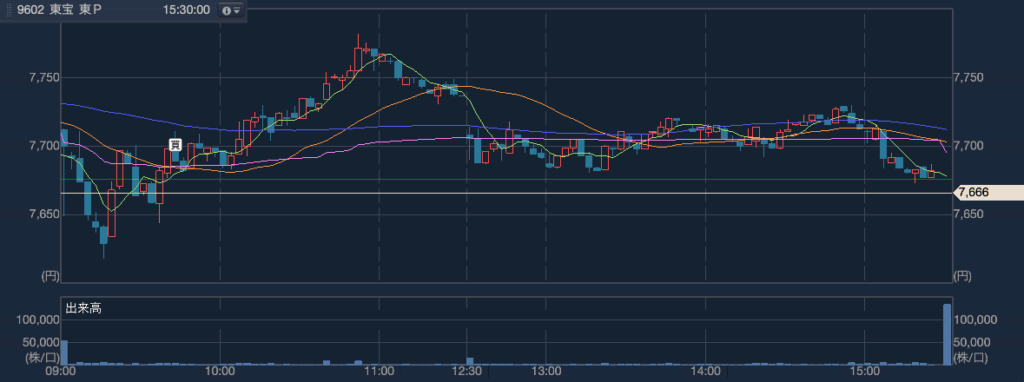Click the 12:30 time axis label
Viewport: 1024px width, 382px height.
click(x=466, y=372)
